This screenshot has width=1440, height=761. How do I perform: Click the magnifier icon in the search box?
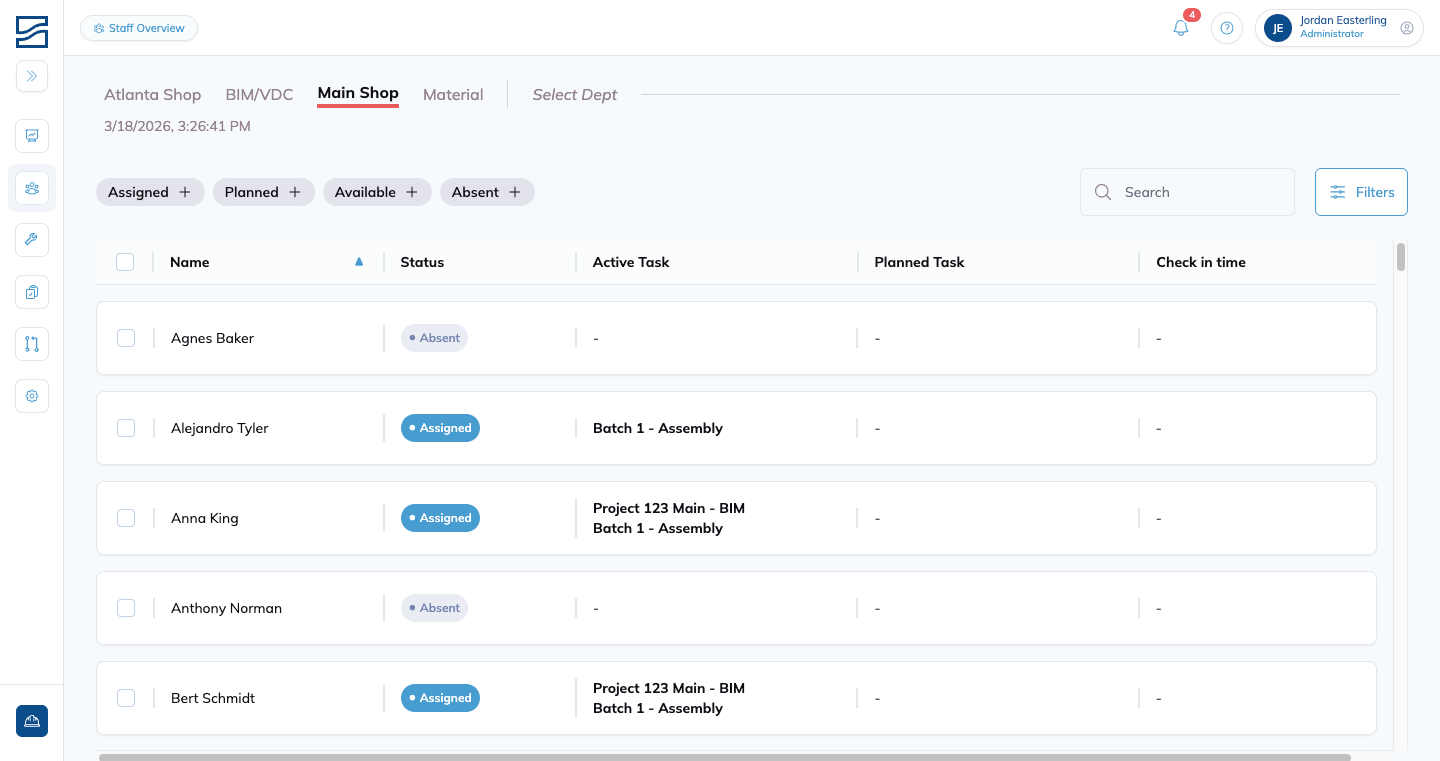click(x=1103, y=192)
